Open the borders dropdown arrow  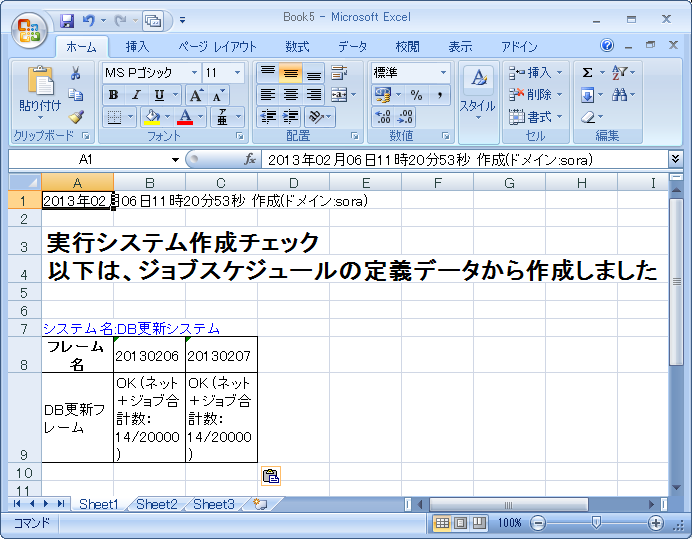coord(131,117)
